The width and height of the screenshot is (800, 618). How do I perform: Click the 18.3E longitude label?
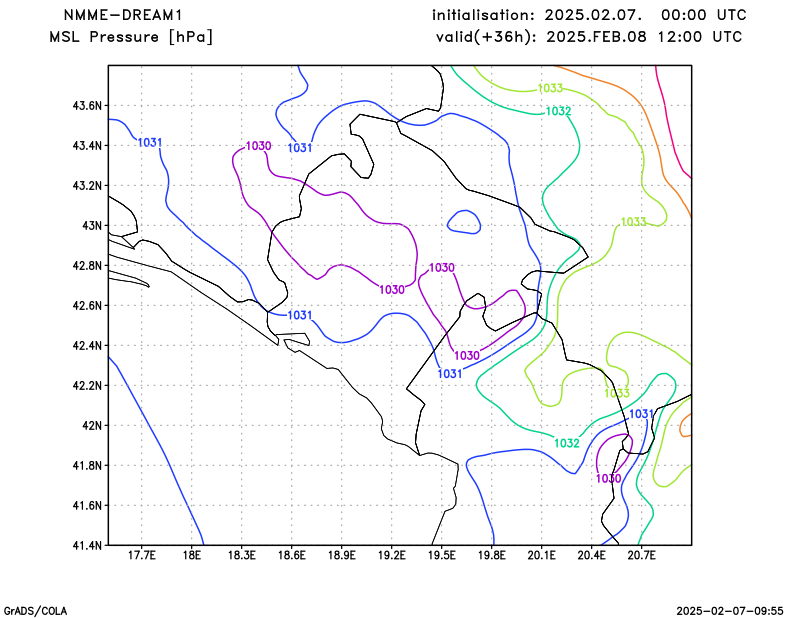point(241,556)
